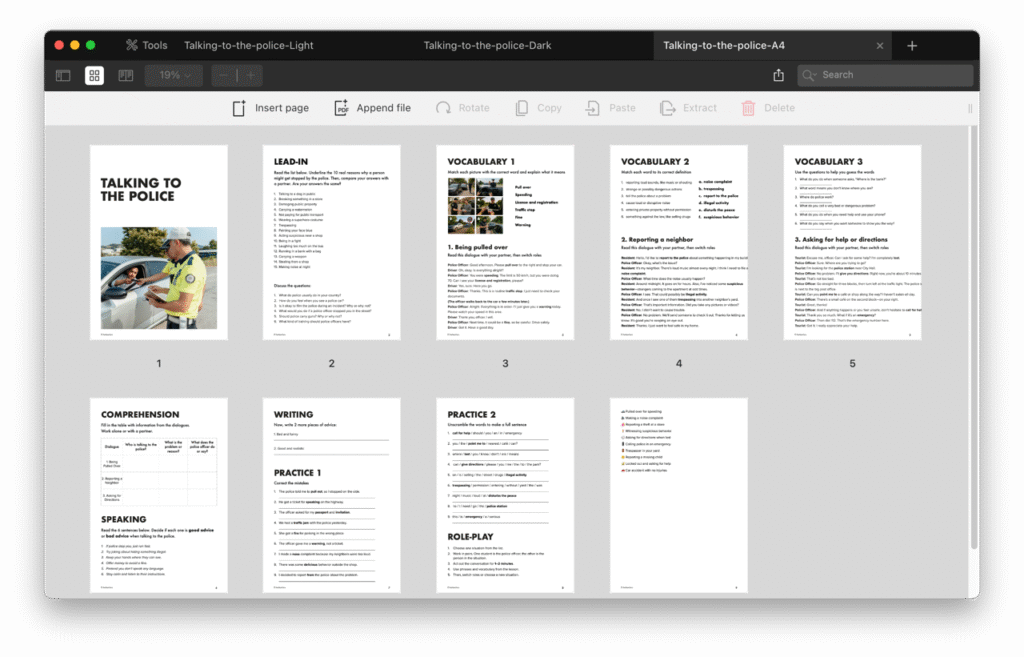
Task: Close the Talking-to-the-police-A4 tab
Action: [880, 46]
